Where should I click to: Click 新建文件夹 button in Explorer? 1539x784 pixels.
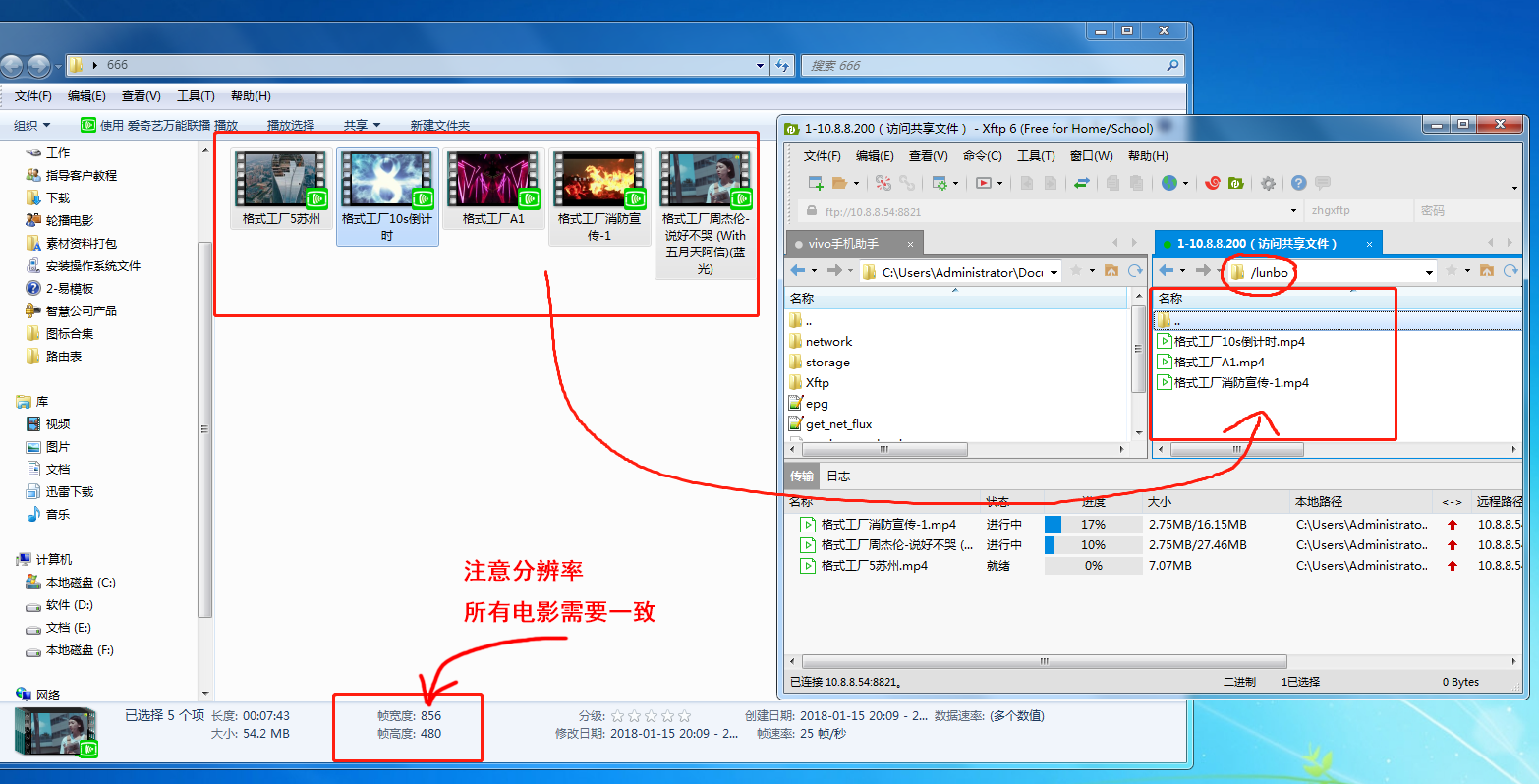pyautogui.click(x=439, y=126)
